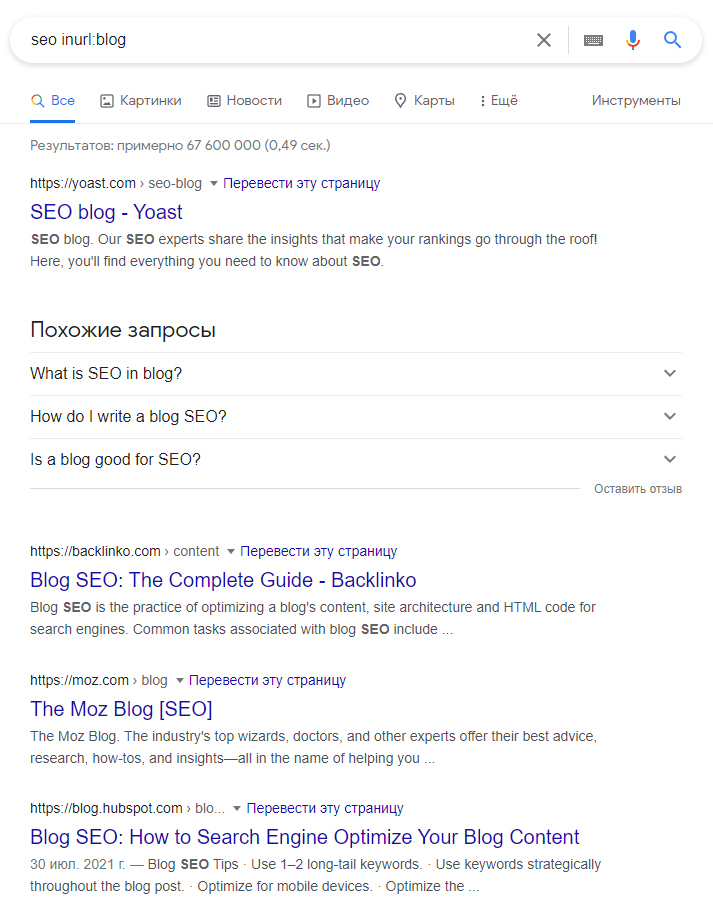Image resolution: width=713 pixels, height=901 pixels.
Task: Start voice search with microphone icon
Action: pyautogui.click(x=632, y=40)
